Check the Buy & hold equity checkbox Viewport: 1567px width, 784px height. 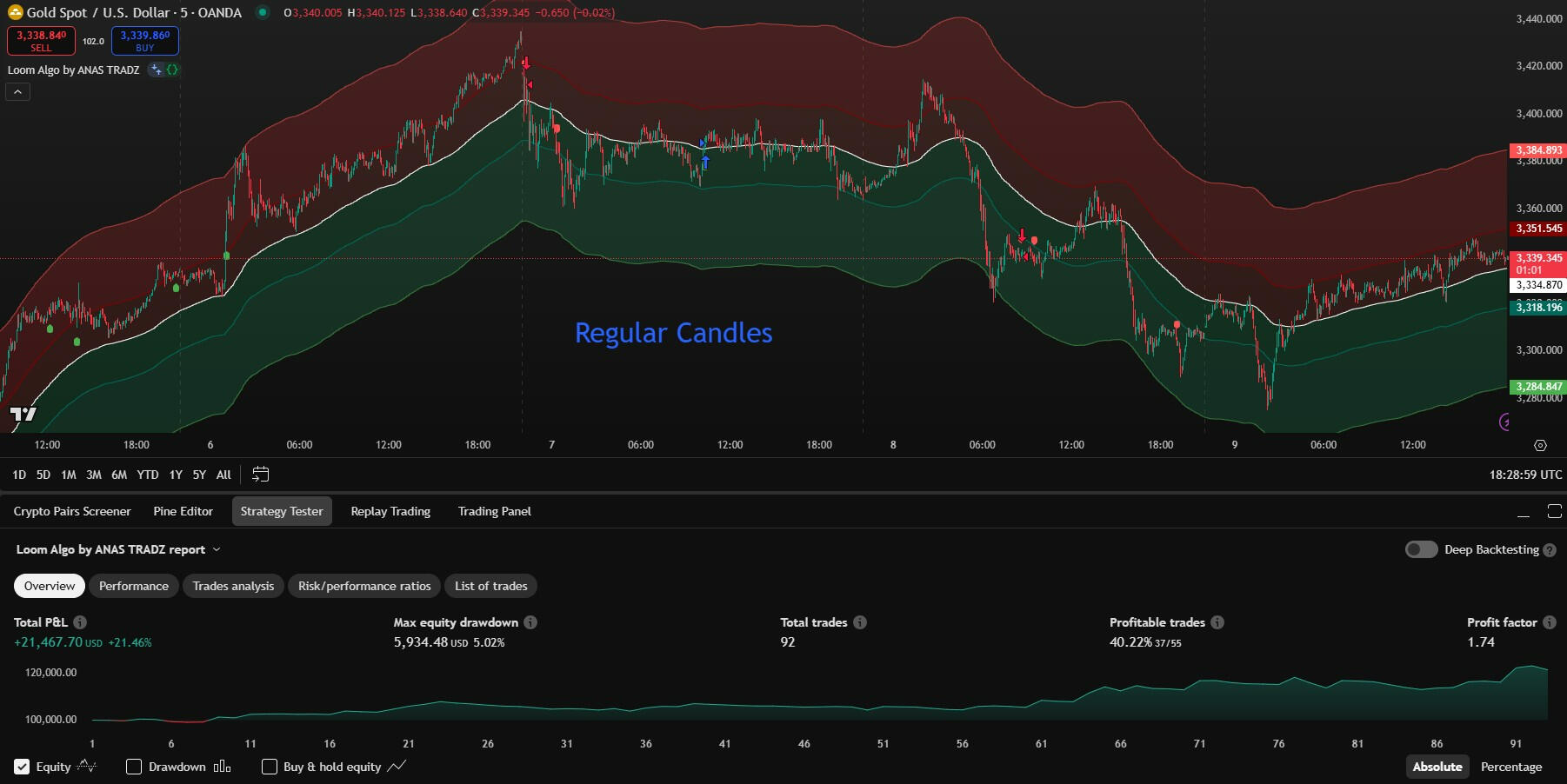pyautogui.click(x=270, y=767)
